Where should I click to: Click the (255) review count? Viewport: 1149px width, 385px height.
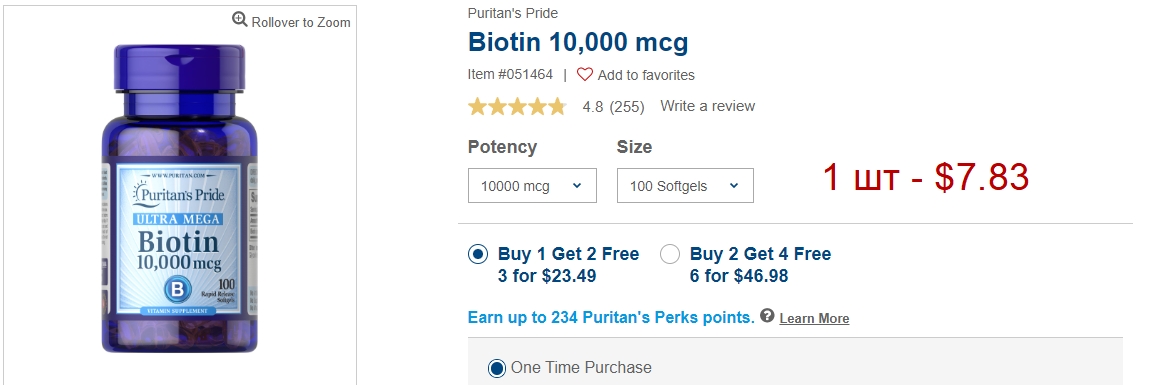[x=627, y=107]
